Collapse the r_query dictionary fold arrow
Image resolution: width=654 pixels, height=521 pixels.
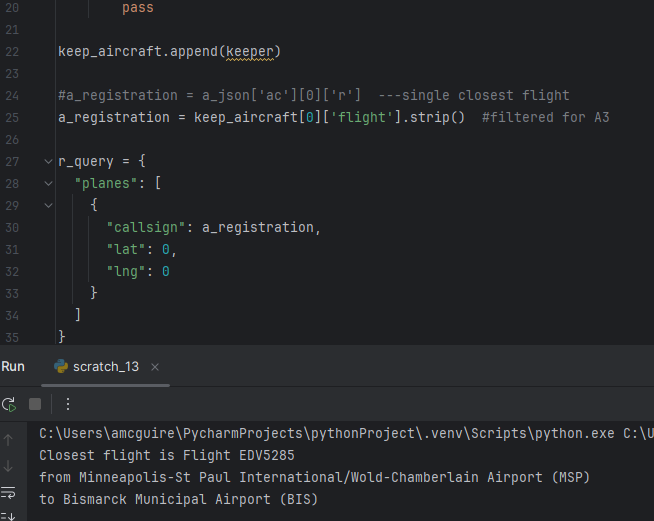tap(48, 161)
